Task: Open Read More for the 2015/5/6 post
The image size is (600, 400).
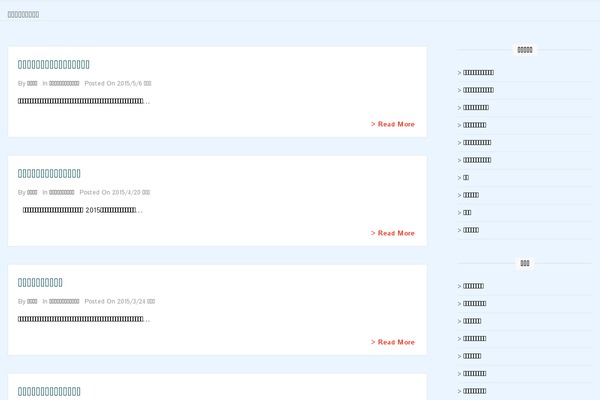Action: (x=393, y=124)
